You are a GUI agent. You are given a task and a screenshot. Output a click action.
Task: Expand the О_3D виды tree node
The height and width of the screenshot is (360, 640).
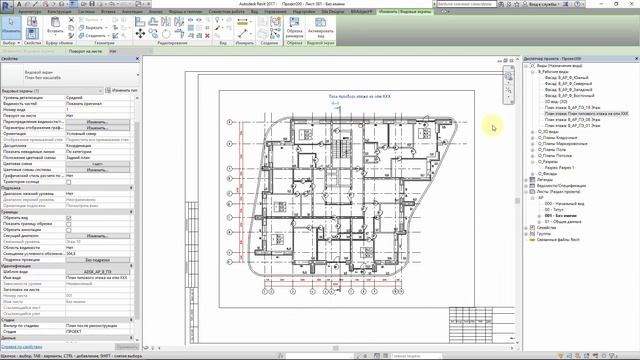click(x=532, y=132)
